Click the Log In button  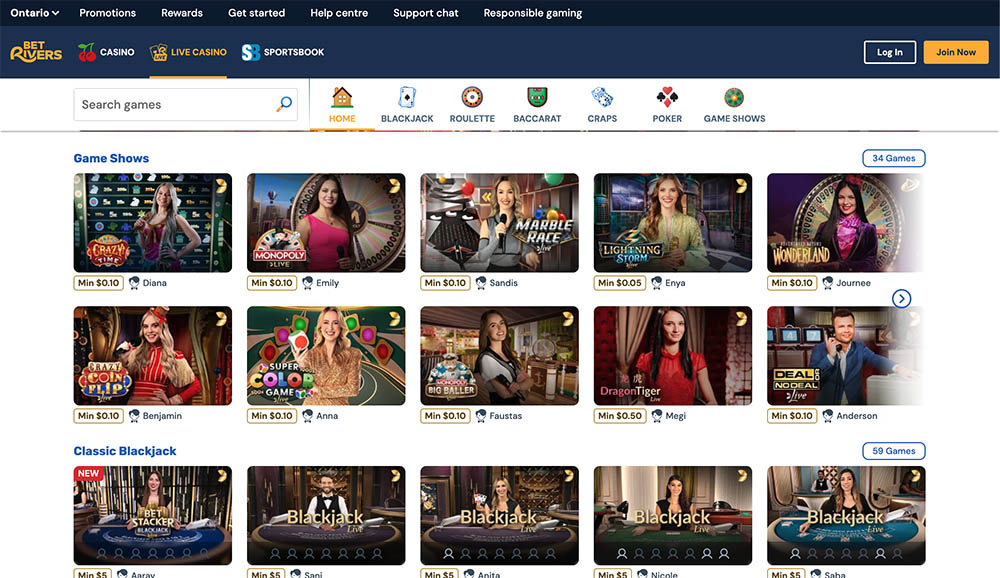(890, 52)
